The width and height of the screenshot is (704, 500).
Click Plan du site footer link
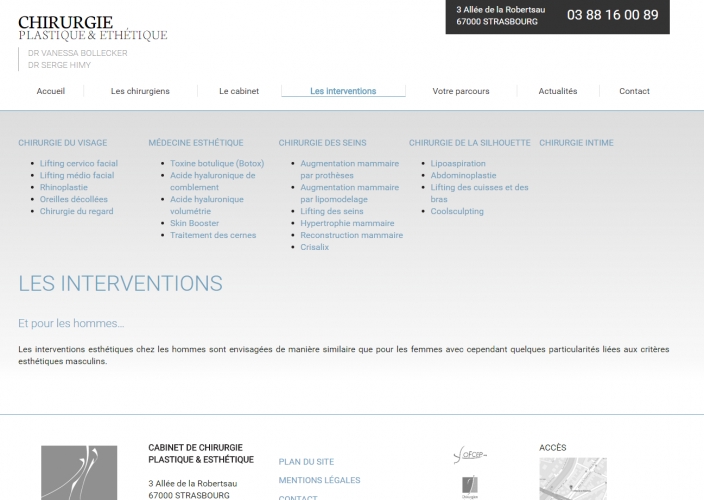tap(306, 461)
